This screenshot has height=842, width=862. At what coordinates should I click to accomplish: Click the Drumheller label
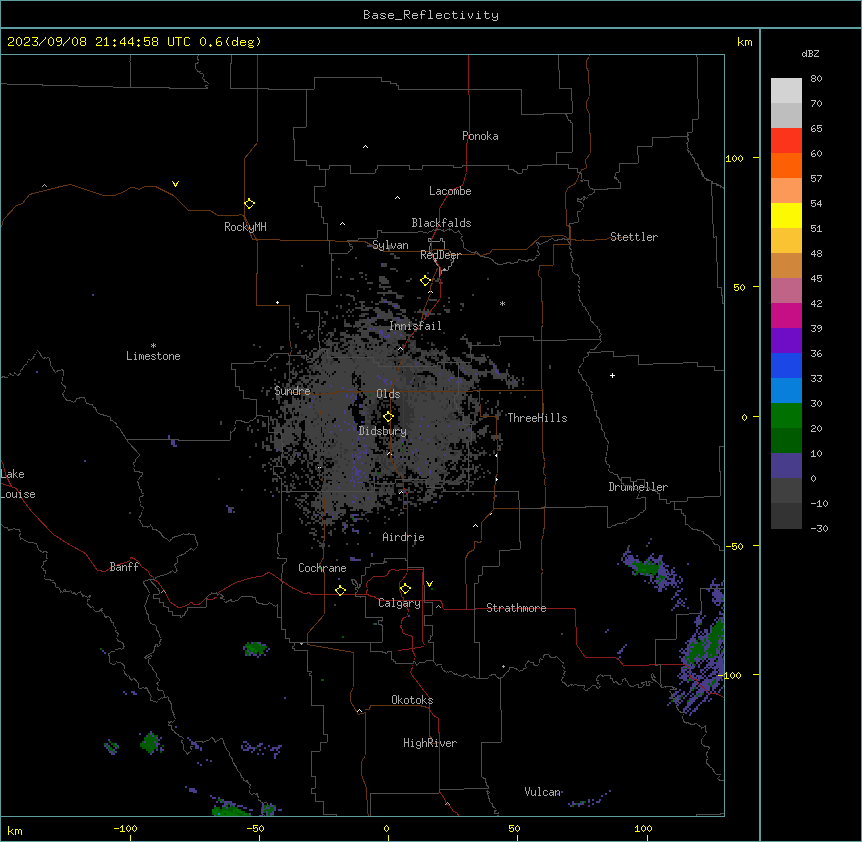tap(638, 487)
